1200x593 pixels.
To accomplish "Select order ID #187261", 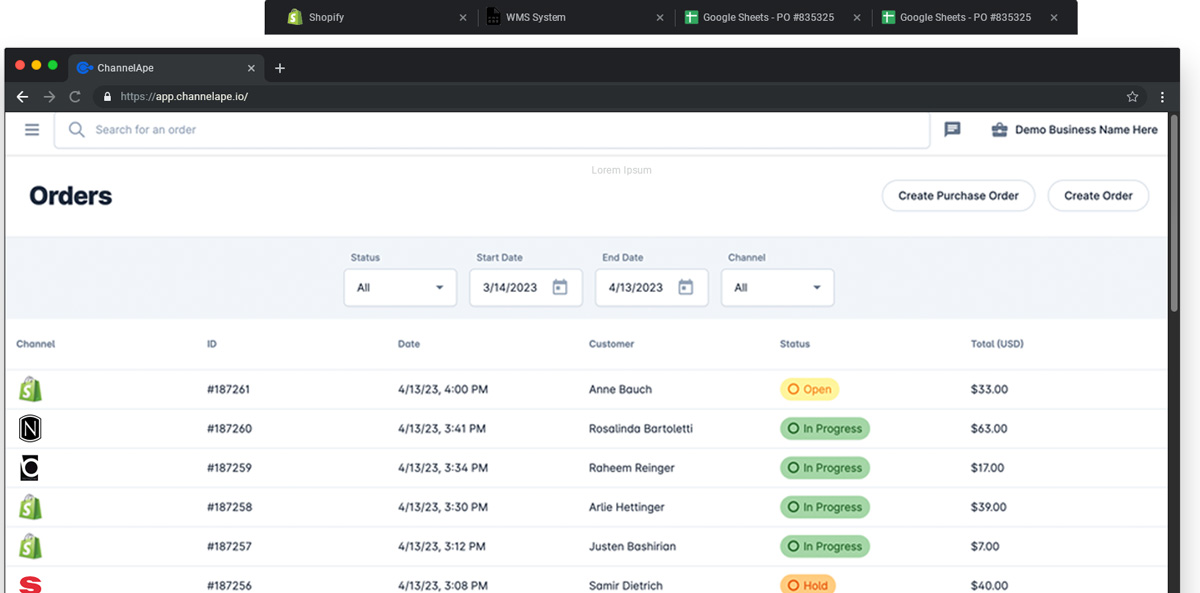I will point(229,389).
